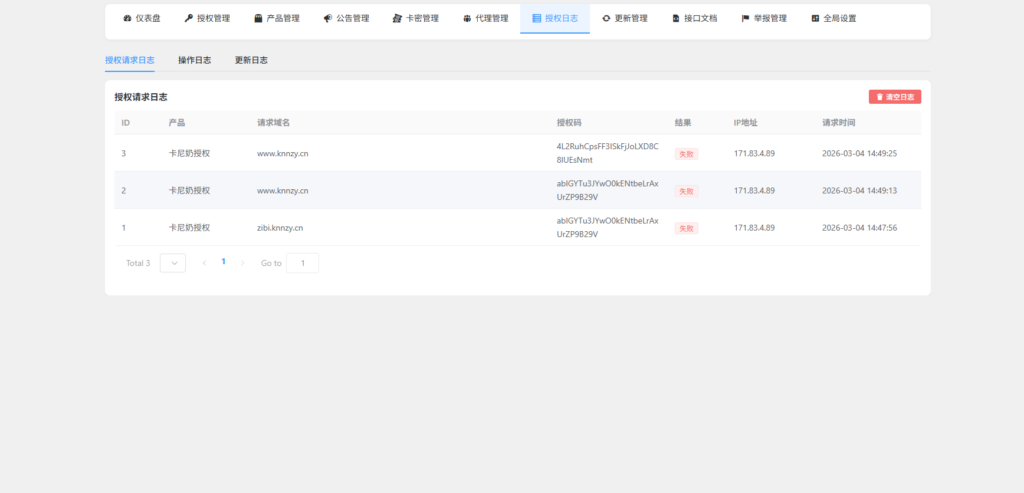The height and width of the screenshot is (493, 1024).
Task: Select the 授权请求日志 tab
Action: click(129, 60)
